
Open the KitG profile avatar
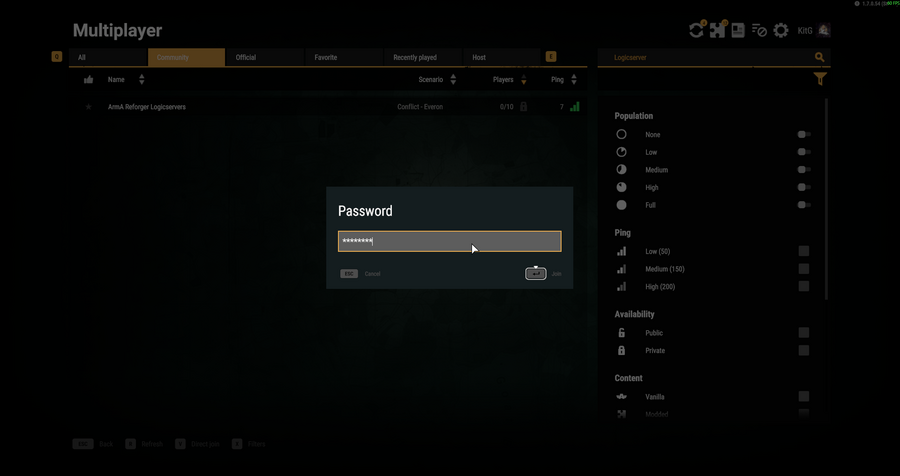click(x=824, y=30)
